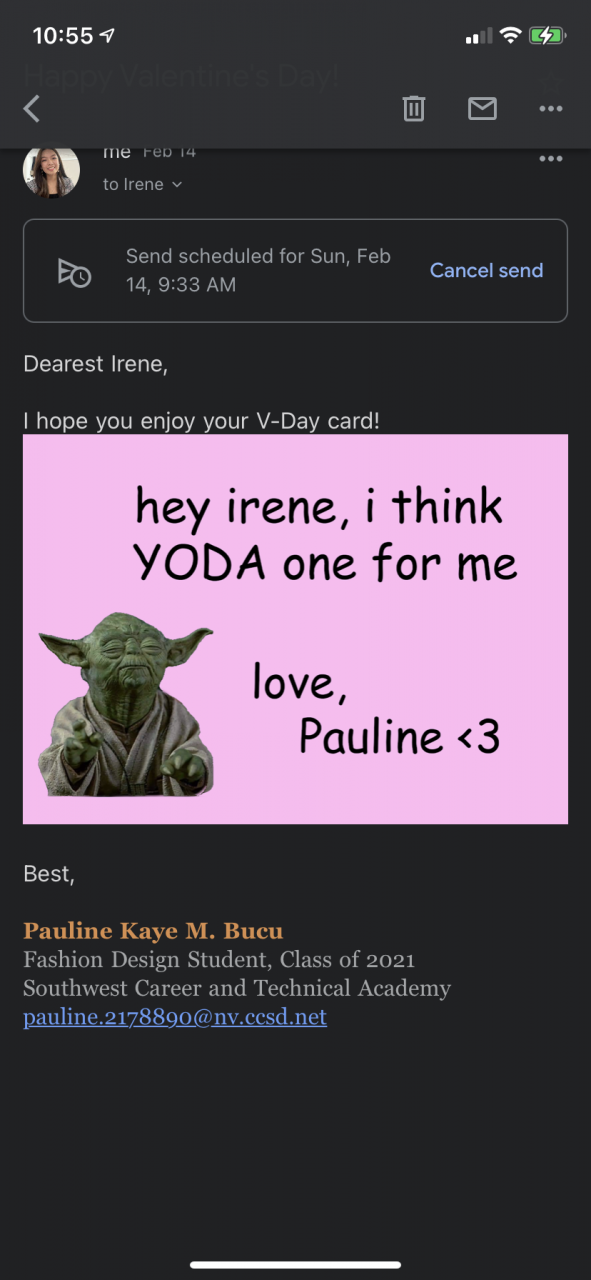The image size is (591, 1280).
Task: Click Cancel send
Action: click(486, 270)
